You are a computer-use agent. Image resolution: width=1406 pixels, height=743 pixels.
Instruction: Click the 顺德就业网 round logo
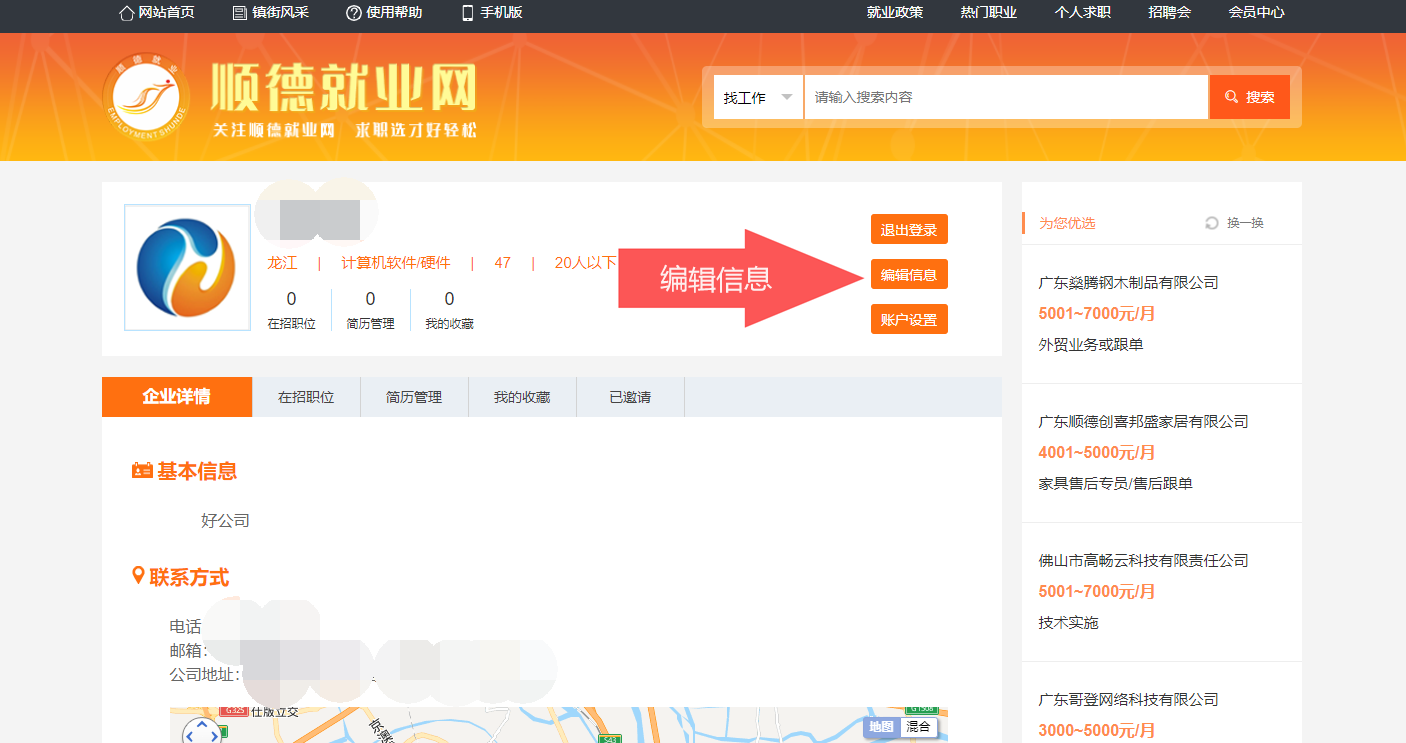145,97
